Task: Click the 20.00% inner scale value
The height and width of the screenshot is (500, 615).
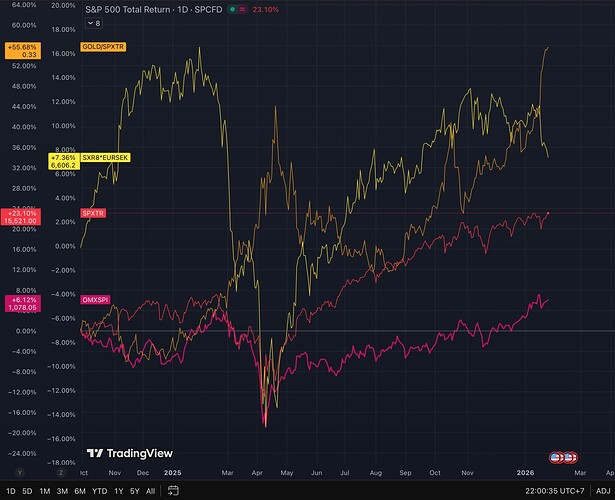Action: tap(63, 5)
